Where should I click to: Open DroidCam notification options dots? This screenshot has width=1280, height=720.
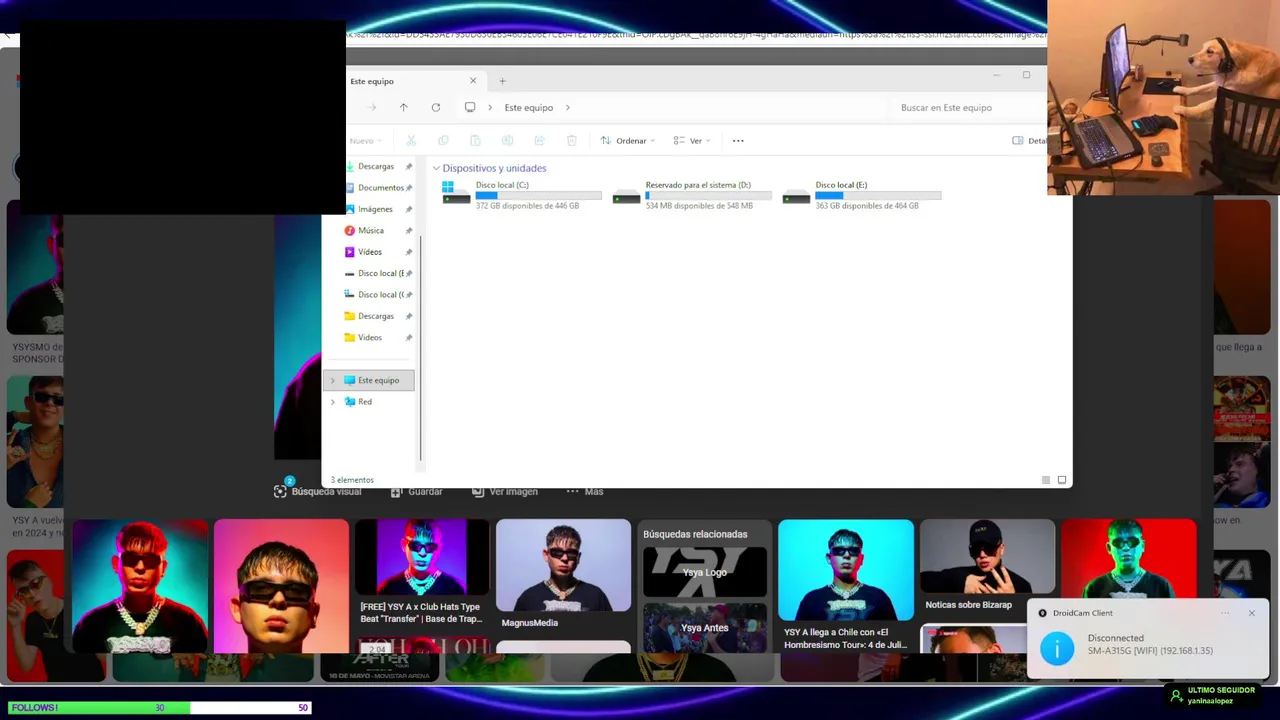click(x=1225, y=613)
